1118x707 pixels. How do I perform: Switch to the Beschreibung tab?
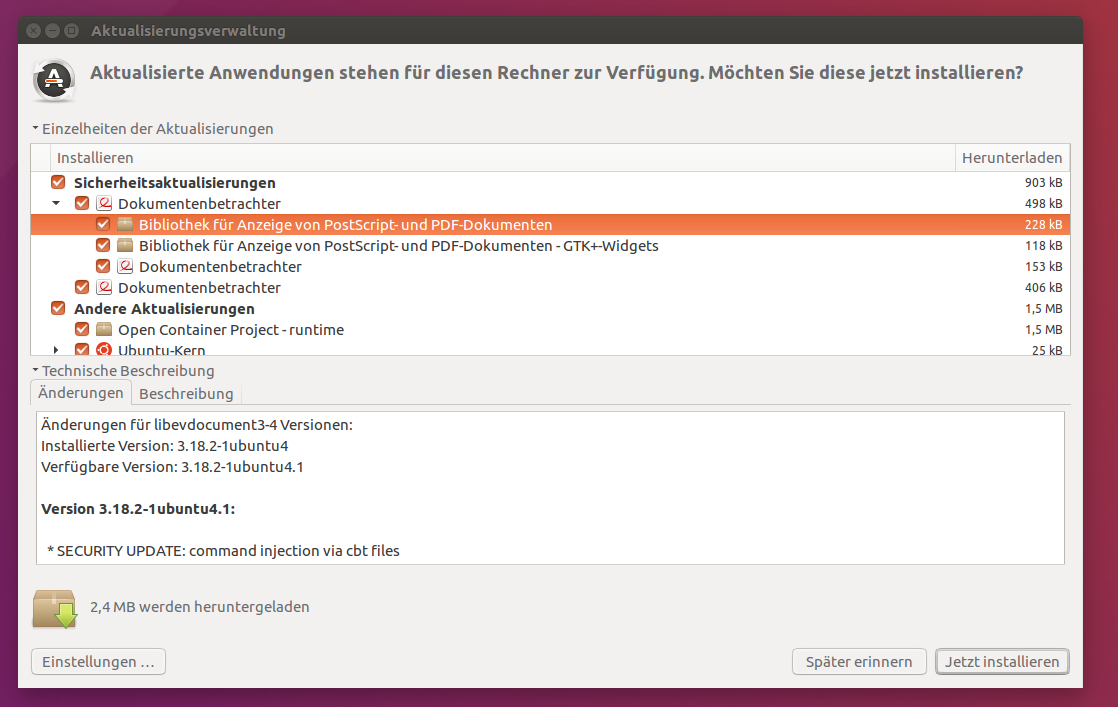coord(186,394)
